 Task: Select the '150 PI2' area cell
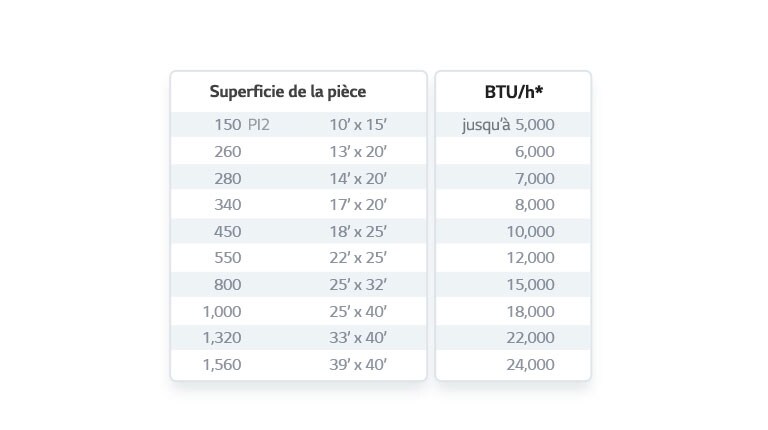coord(241,125)
